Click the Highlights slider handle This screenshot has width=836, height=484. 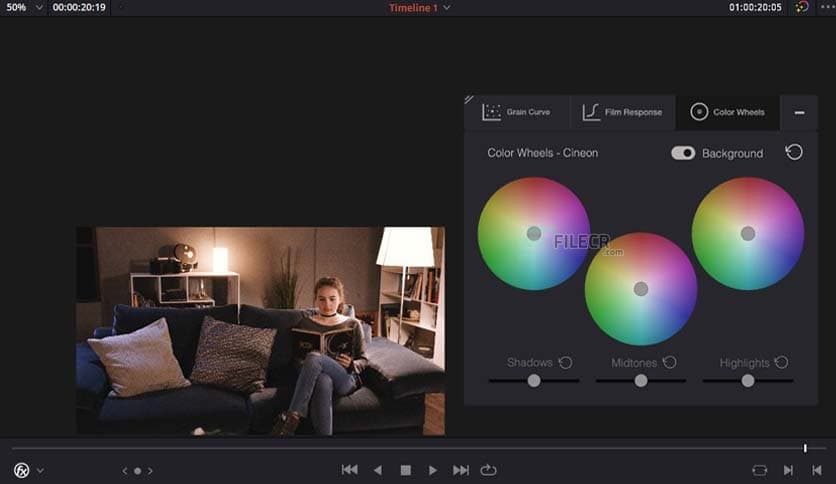pos(747,381)
